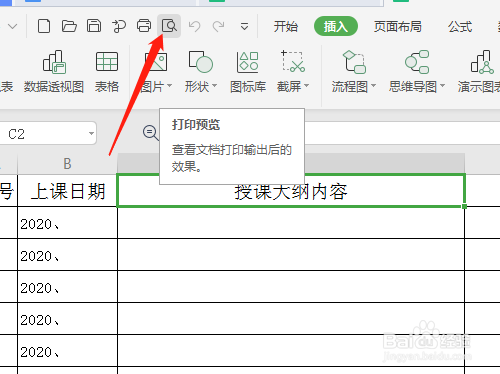The image size is (500, 374).
Task: Expand the 图片 dropdown arrow
Action: tap(170, 86)
